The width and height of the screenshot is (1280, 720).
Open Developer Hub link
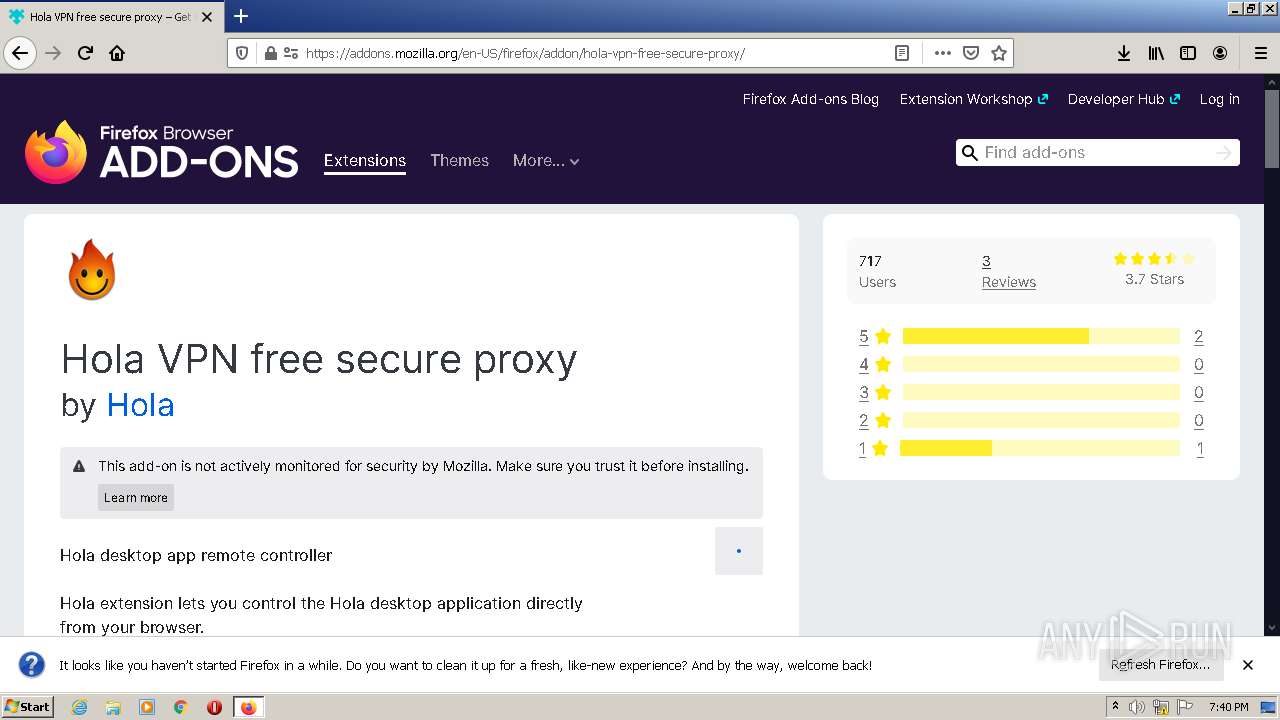click(1123, 99)
